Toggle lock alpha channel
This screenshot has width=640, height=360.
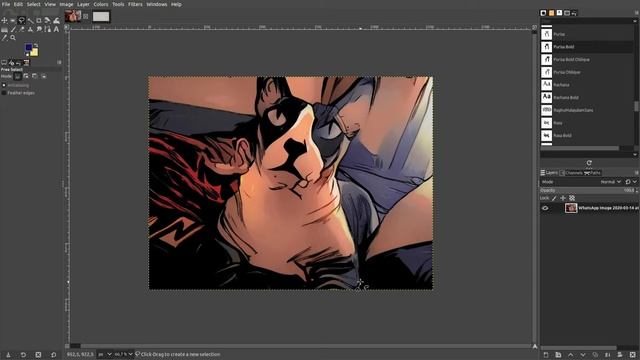(572, 198)
